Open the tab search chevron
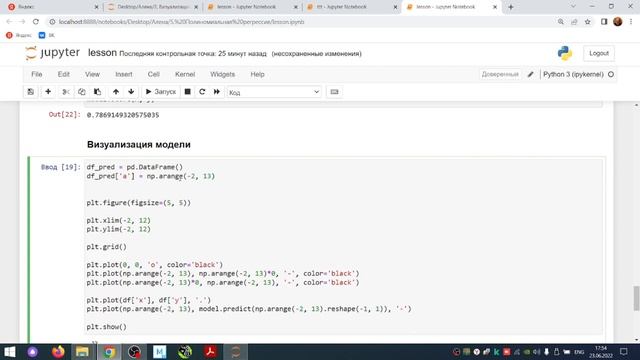The width and height of the screenshot is (640, 360). (573, 7)
